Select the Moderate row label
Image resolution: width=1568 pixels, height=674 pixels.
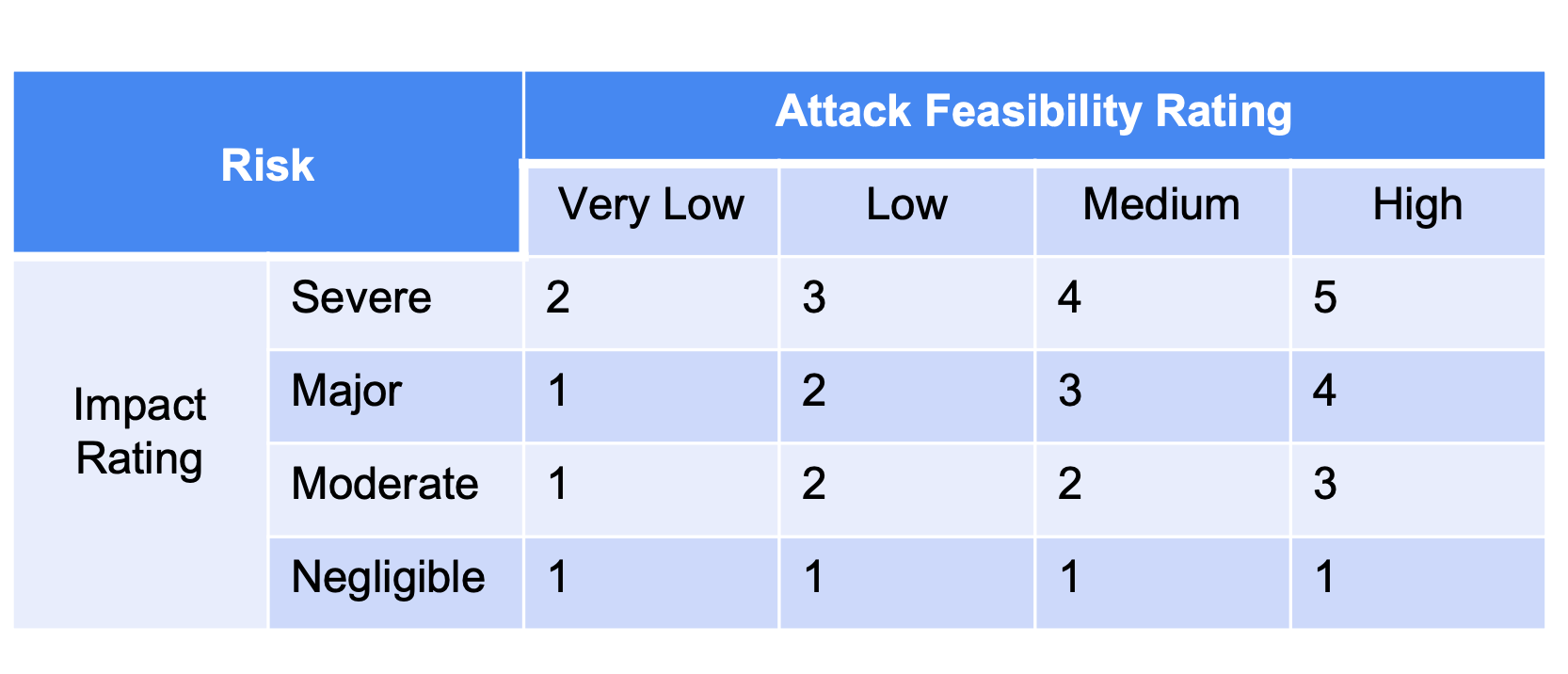coord(396,489)
